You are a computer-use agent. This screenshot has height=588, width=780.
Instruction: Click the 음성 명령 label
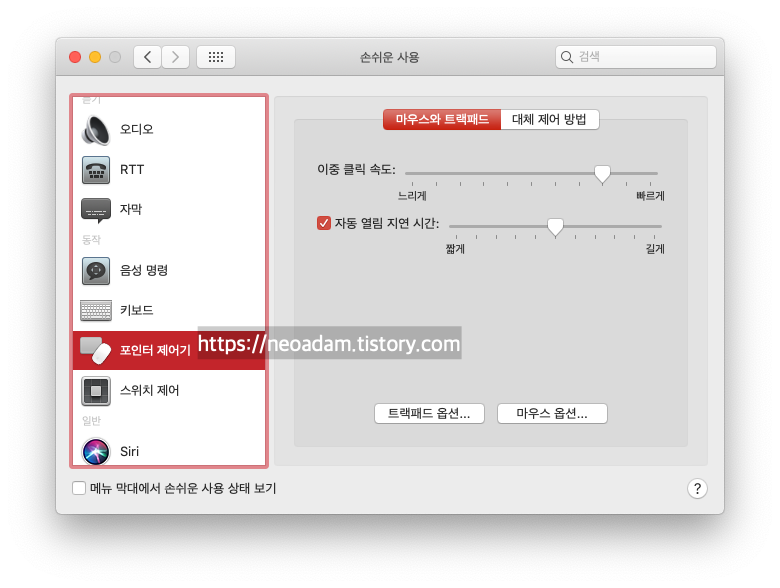point(144,270)
